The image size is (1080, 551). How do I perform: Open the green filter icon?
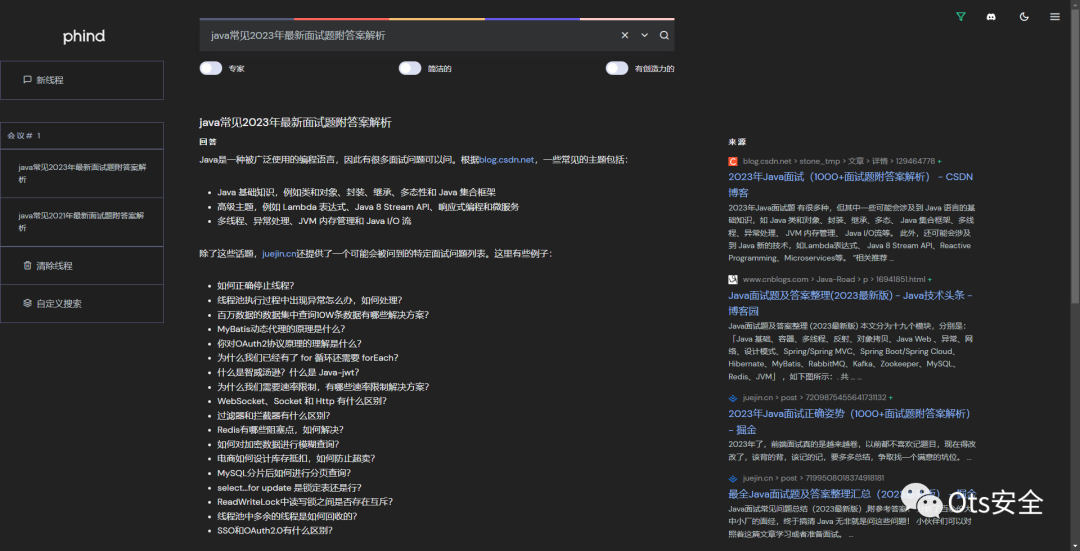point(961,17)
